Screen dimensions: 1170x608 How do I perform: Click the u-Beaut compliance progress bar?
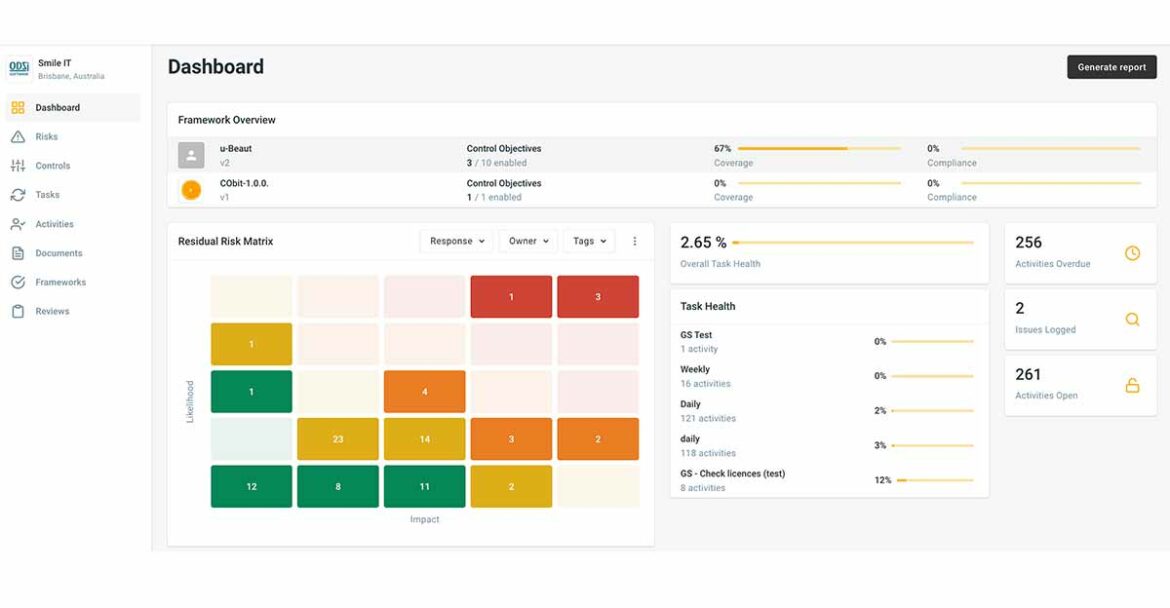pos(1051,148)
